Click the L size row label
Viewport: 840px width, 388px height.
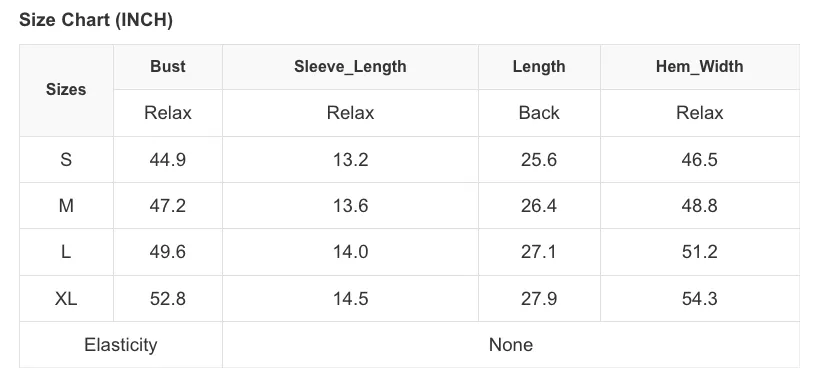(x=66, y=252)
